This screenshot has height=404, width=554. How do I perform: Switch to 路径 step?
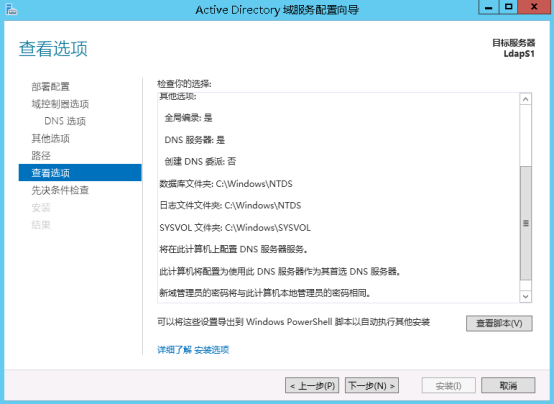[41, 156]
